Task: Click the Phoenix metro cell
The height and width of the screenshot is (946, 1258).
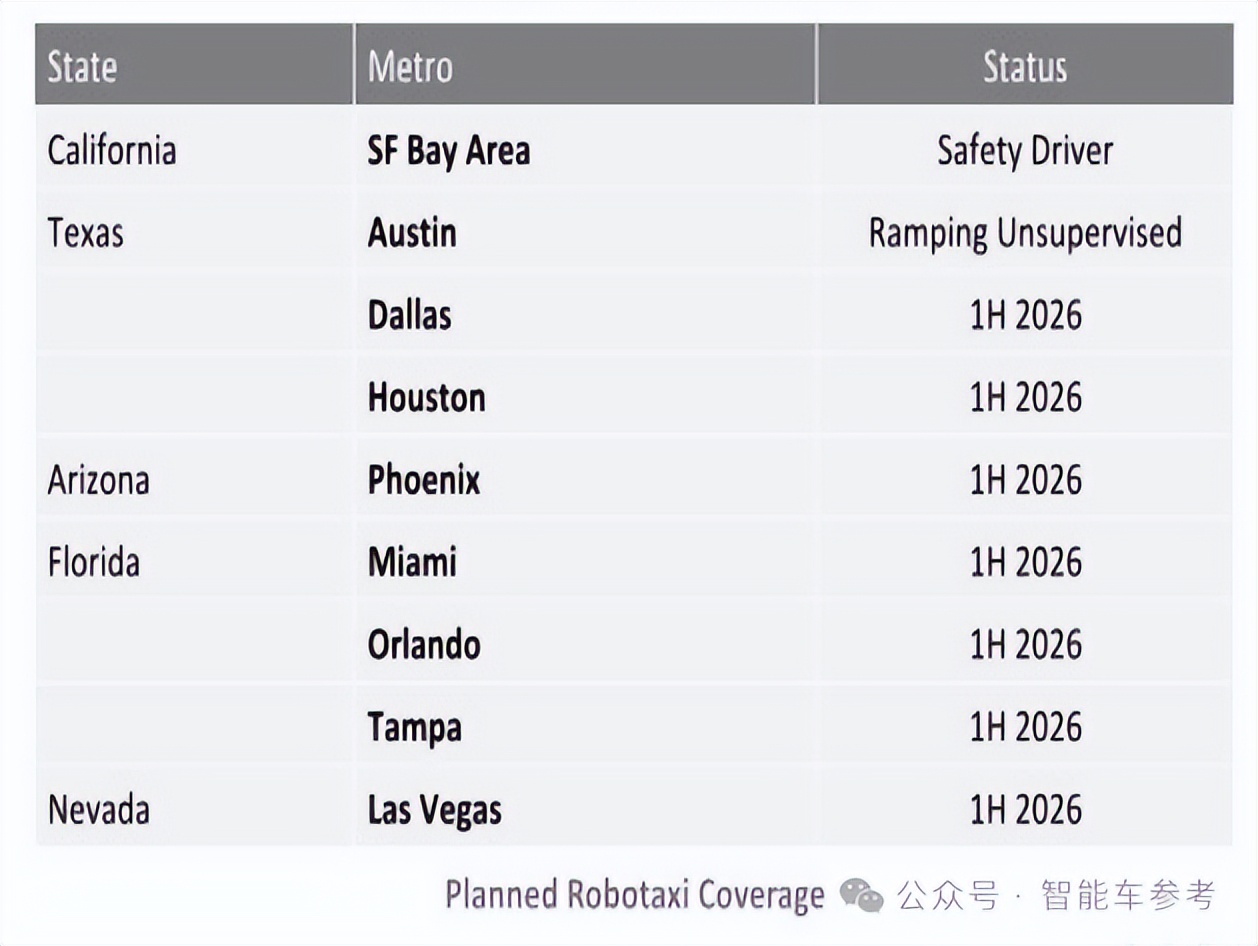Action: point(424,480)
